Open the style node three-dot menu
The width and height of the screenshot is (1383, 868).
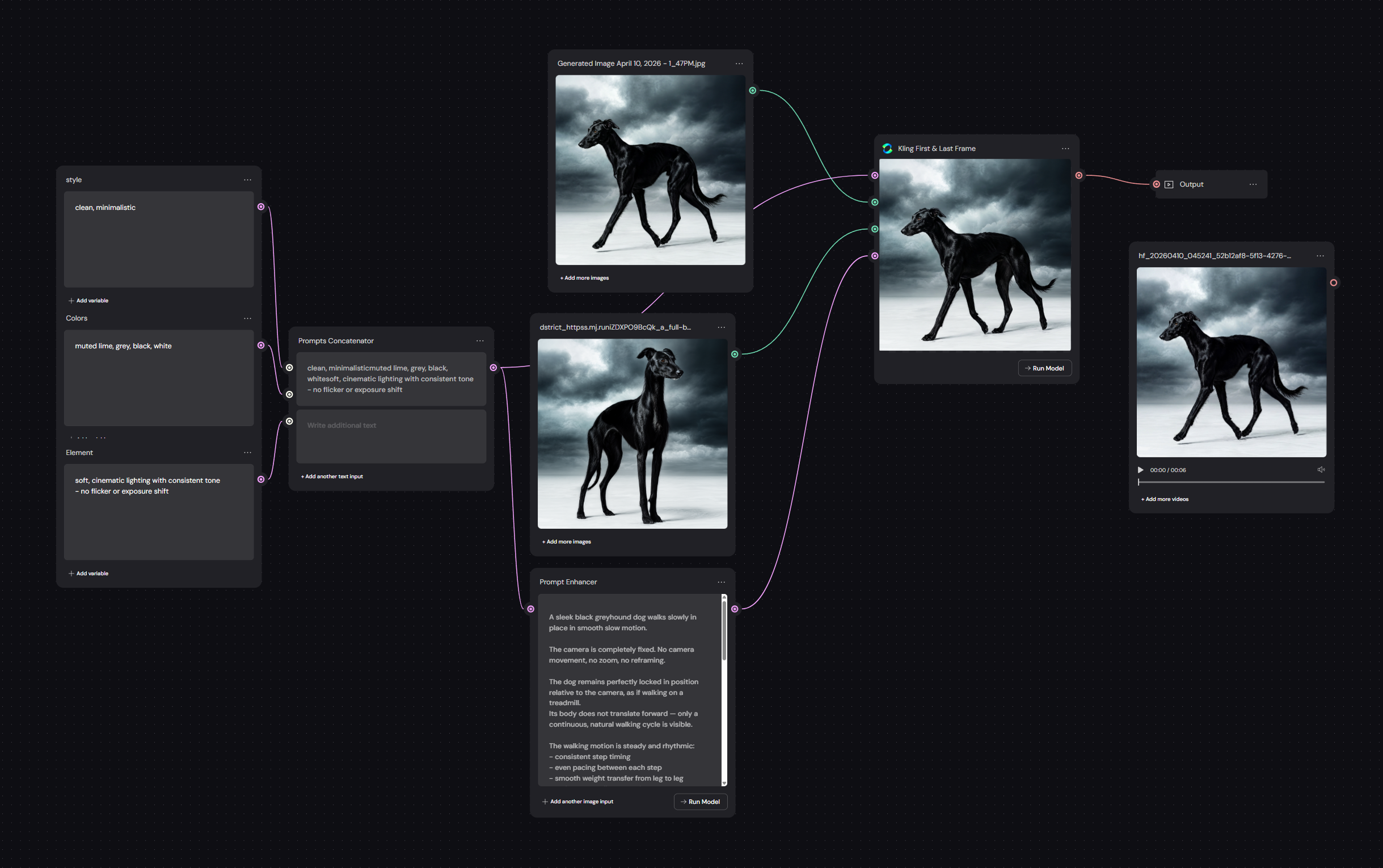click(x=247, y=180)
